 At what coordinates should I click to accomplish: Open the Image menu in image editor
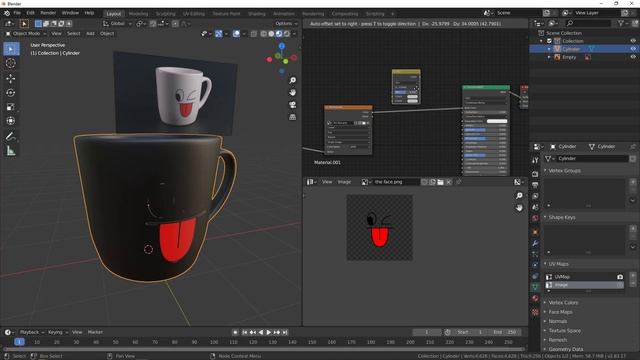click(344, 182)
